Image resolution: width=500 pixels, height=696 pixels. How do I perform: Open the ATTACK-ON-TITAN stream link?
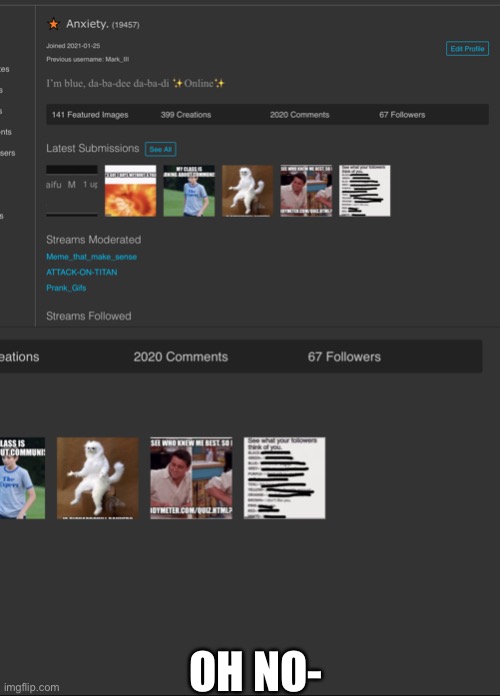82,272
